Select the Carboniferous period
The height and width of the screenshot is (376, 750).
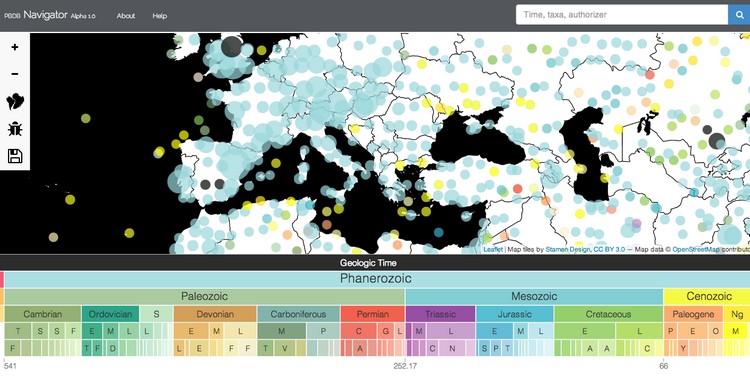(298, 314)
